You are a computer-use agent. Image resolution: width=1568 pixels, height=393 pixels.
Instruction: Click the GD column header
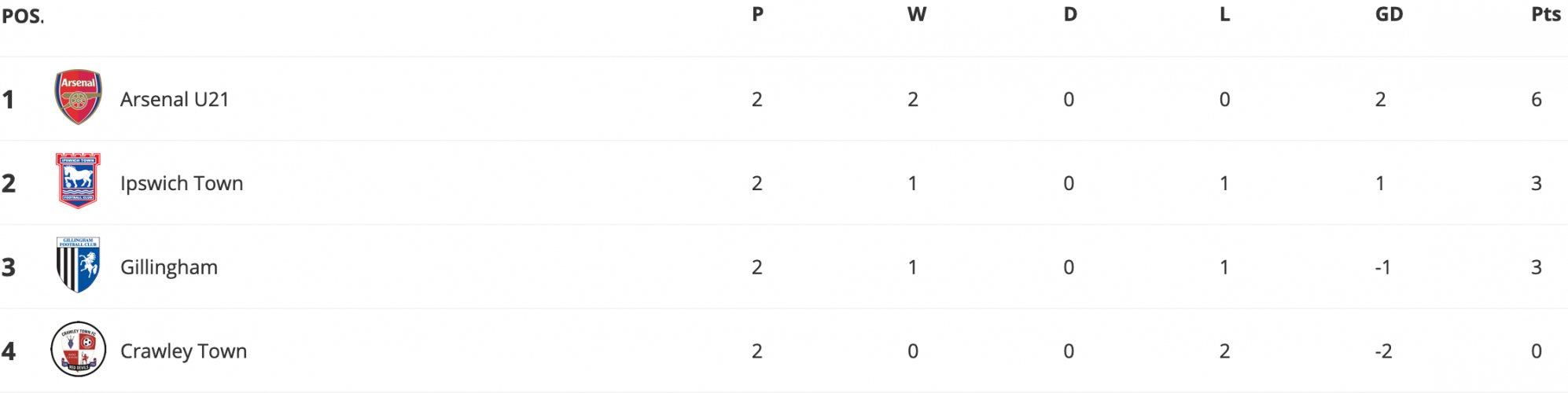click(x=1389, y=14)
